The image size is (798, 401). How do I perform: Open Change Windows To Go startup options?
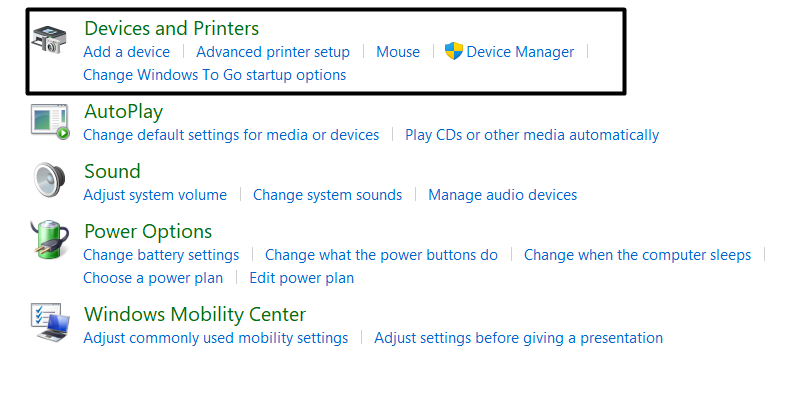214,75
